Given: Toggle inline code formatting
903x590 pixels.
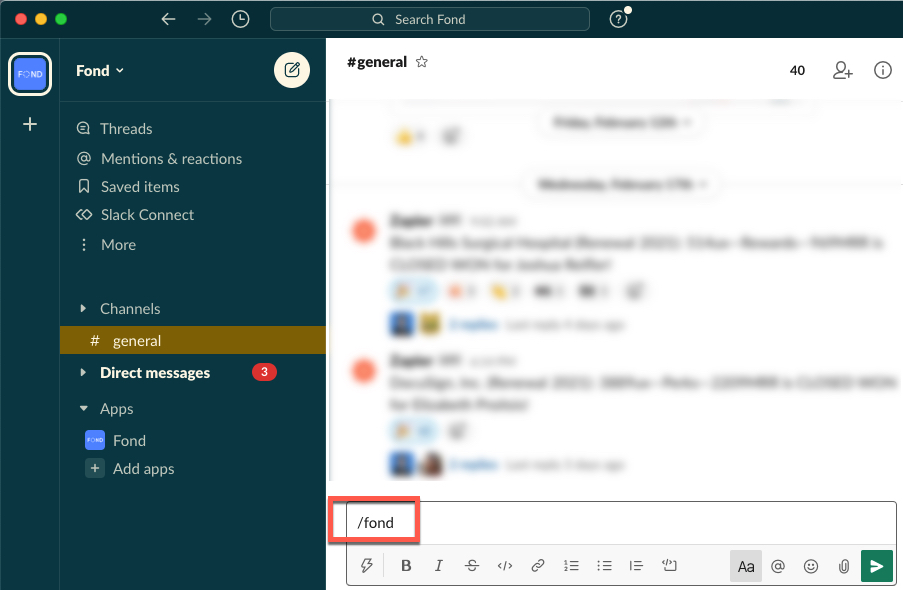Looking at the screenshot, I should click(504, 566).
